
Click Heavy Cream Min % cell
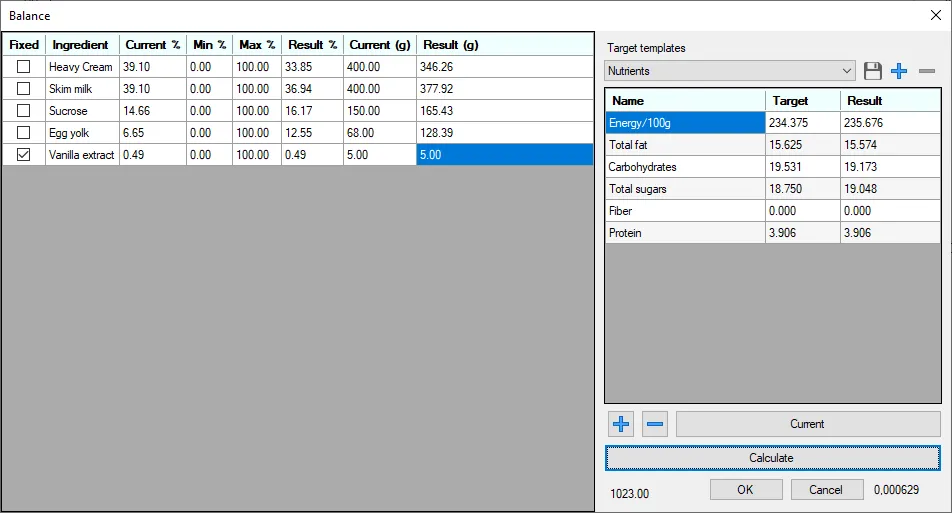click(209, 67)
